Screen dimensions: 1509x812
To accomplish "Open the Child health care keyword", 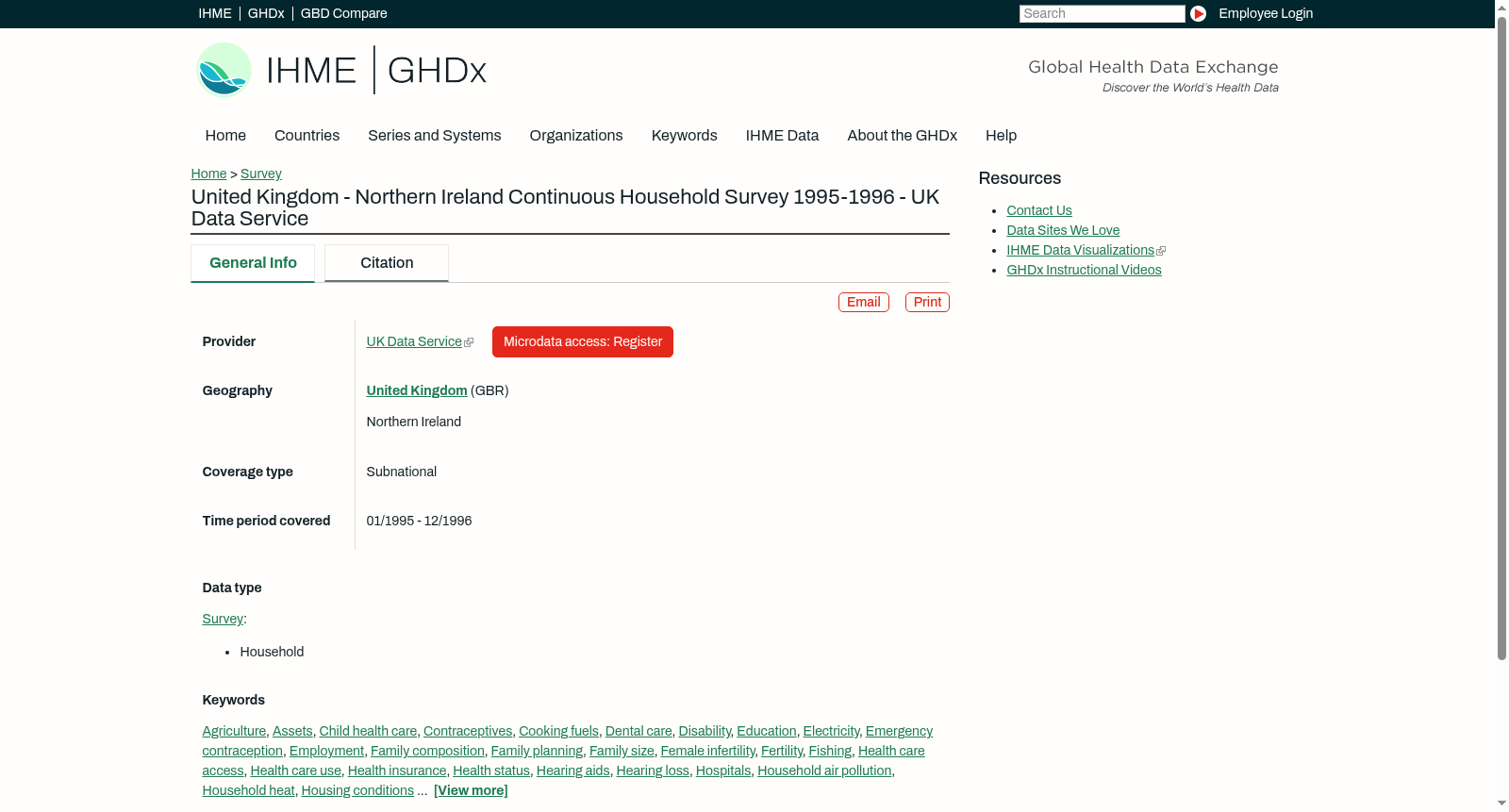I will 368,731.
